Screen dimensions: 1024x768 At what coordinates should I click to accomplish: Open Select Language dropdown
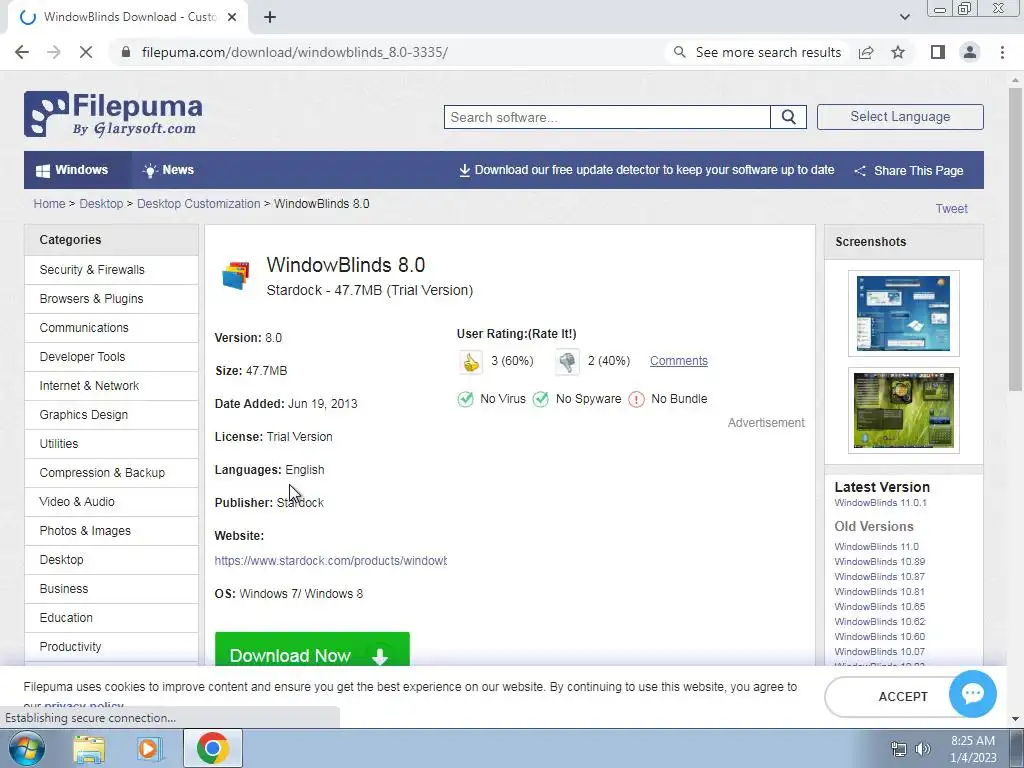pyautogui.click(x=900, y=117)
